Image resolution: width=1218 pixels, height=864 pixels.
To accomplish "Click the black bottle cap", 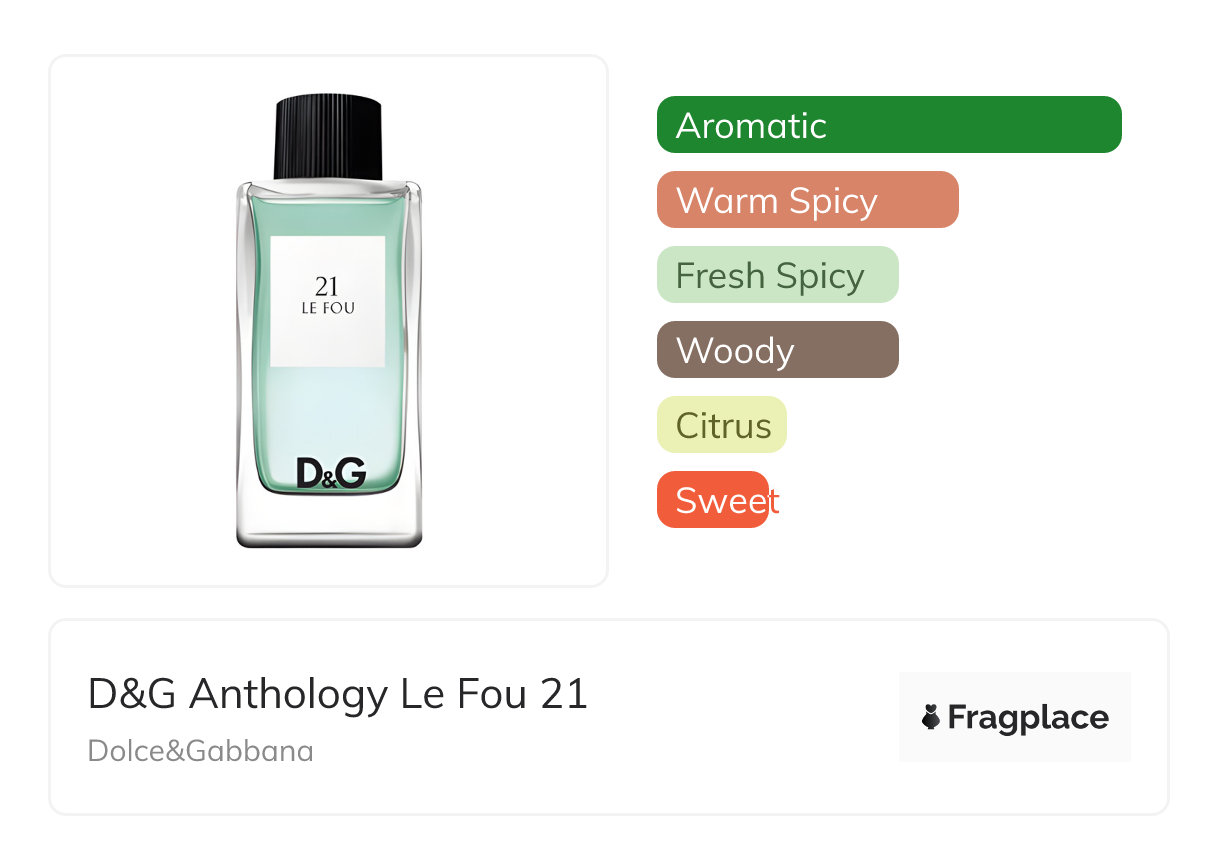I will tap(329, 138).
